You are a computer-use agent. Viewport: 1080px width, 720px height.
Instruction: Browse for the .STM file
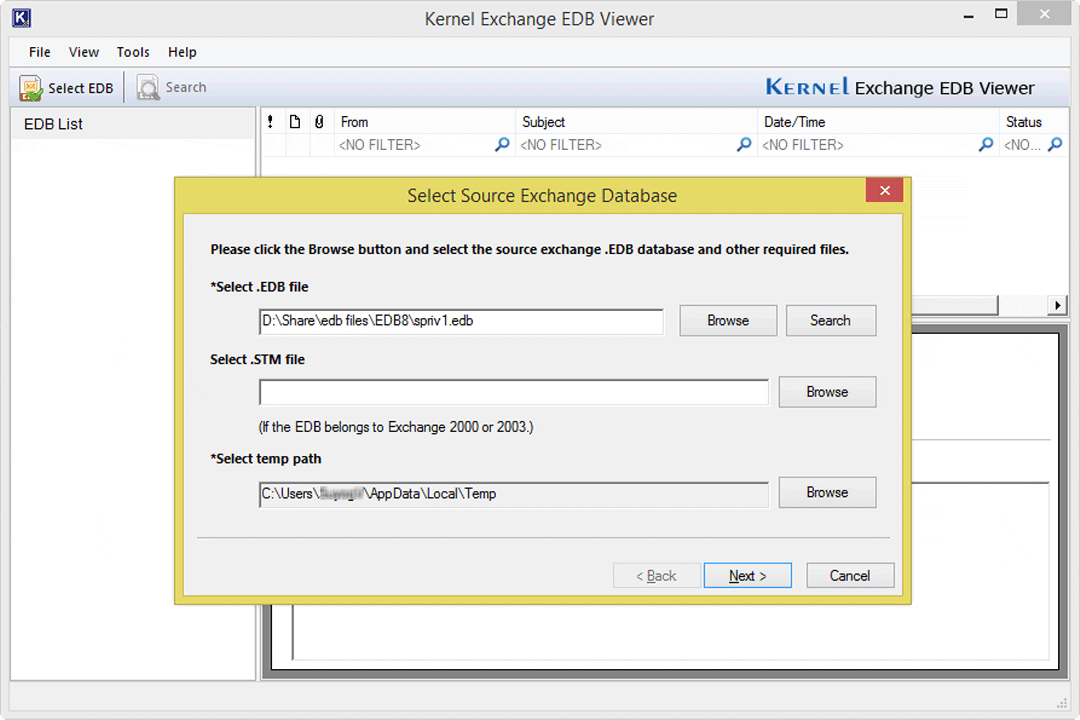827,392
